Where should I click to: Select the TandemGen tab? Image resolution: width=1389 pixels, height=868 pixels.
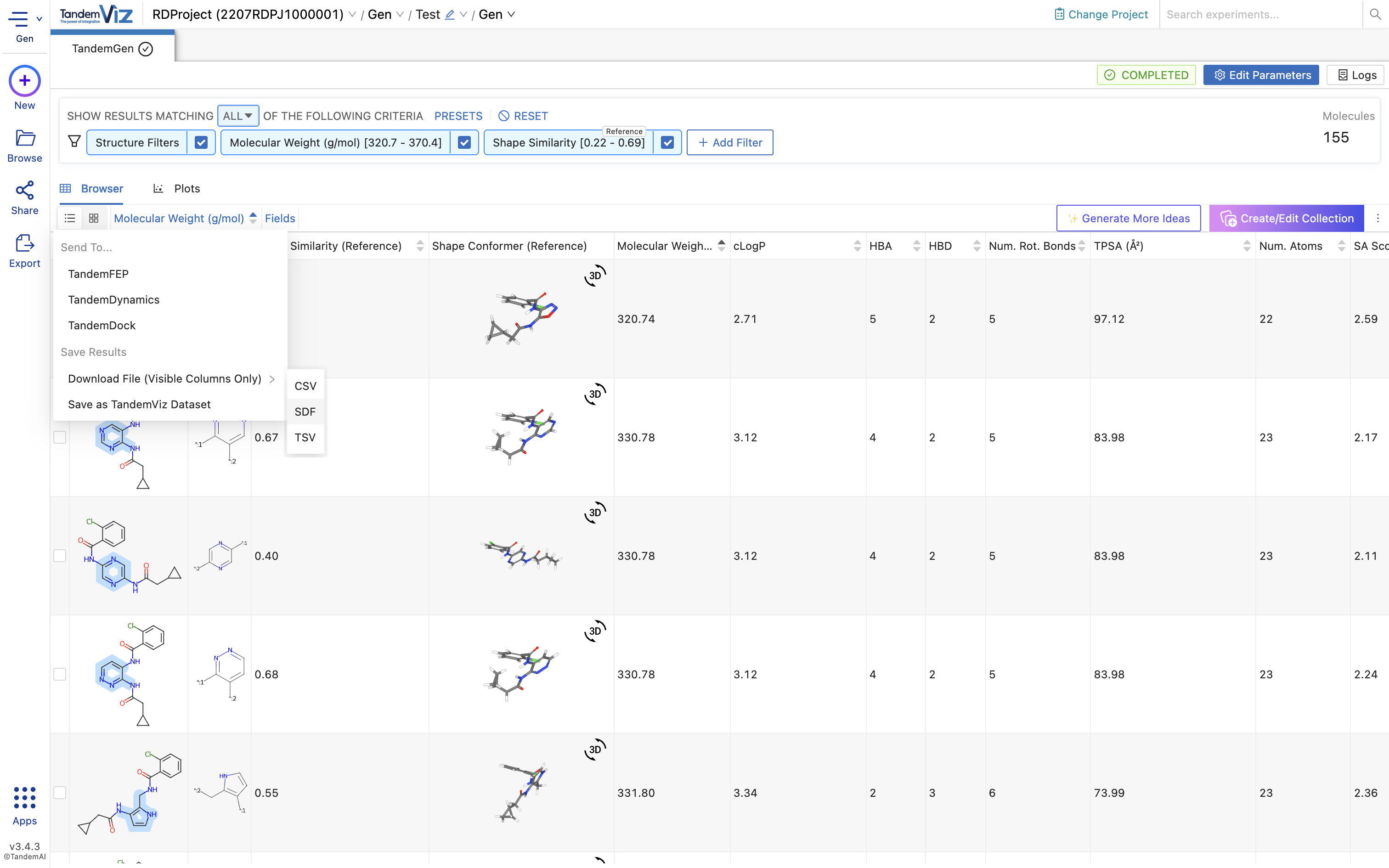pos(113,49)
